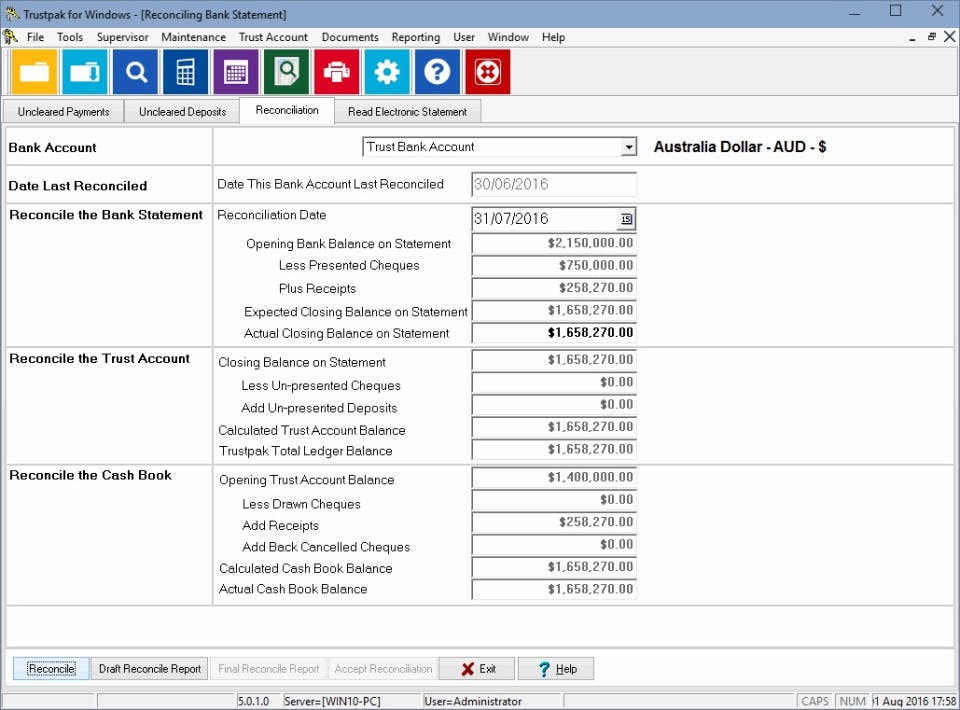
Task: Click the Less Un-presented Cheques field
Action: [x=554, y=383]
